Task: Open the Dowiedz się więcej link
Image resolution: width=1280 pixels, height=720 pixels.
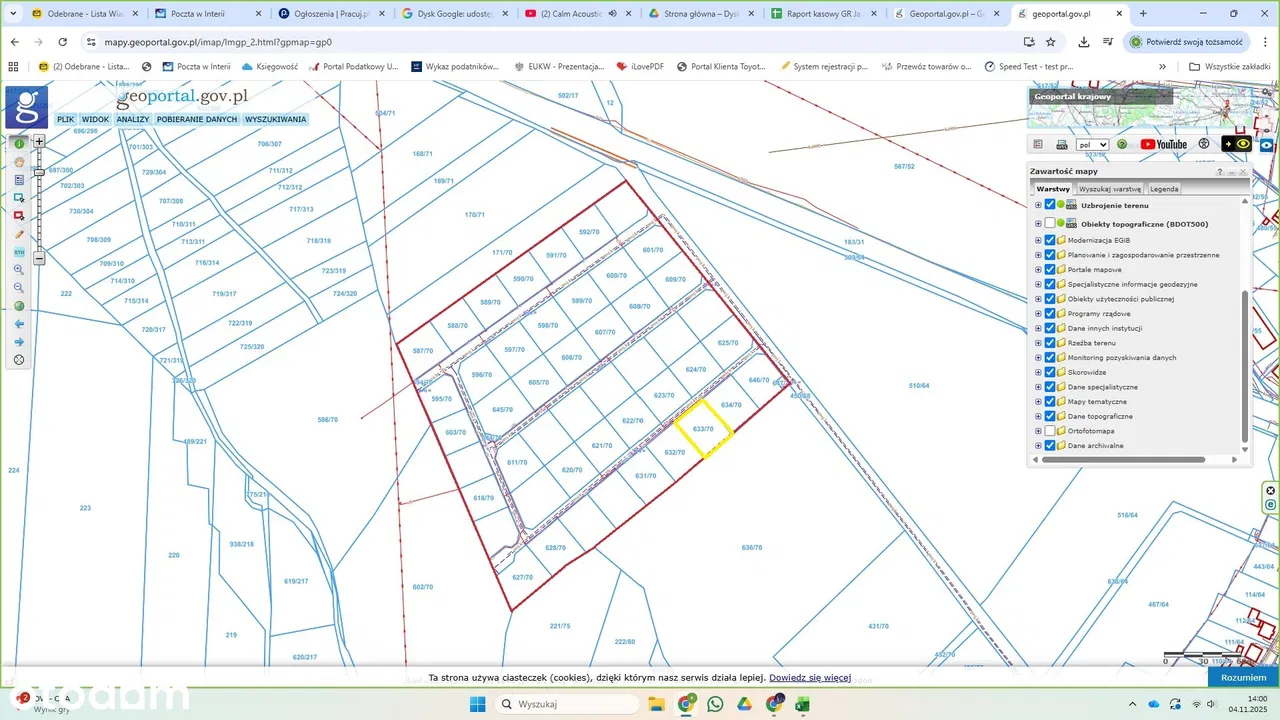Action: pos(809,678)
